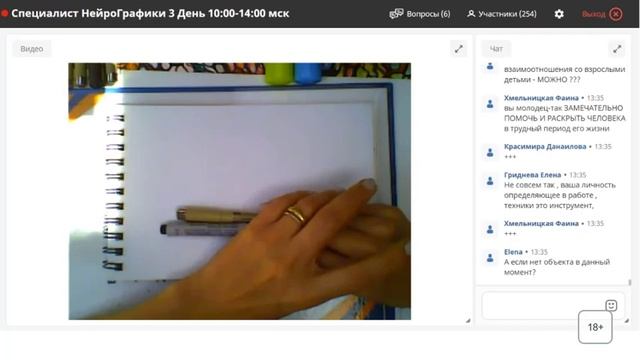Click the questions speech-bubble icon
The height and width of the screenshot is (360, 640).
point(396,14)
